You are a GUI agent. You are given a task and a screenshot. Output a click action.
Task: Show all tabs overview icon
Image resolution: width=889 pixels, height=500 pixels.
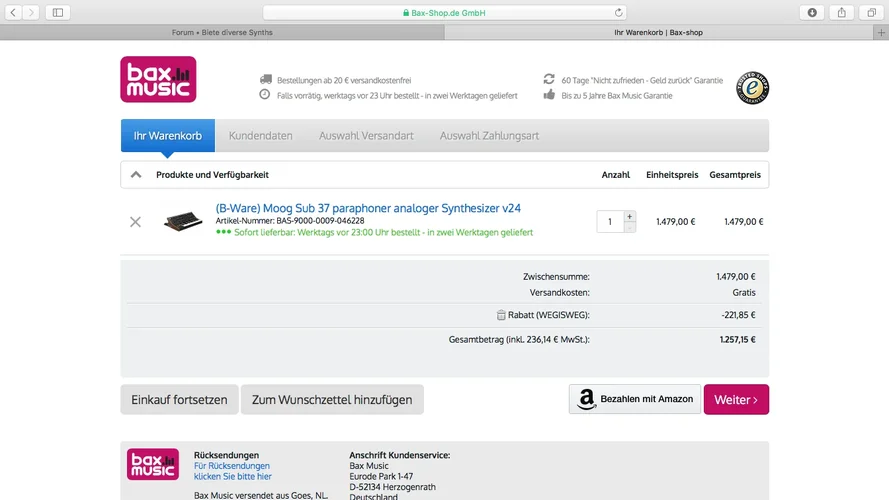point(871,12)
